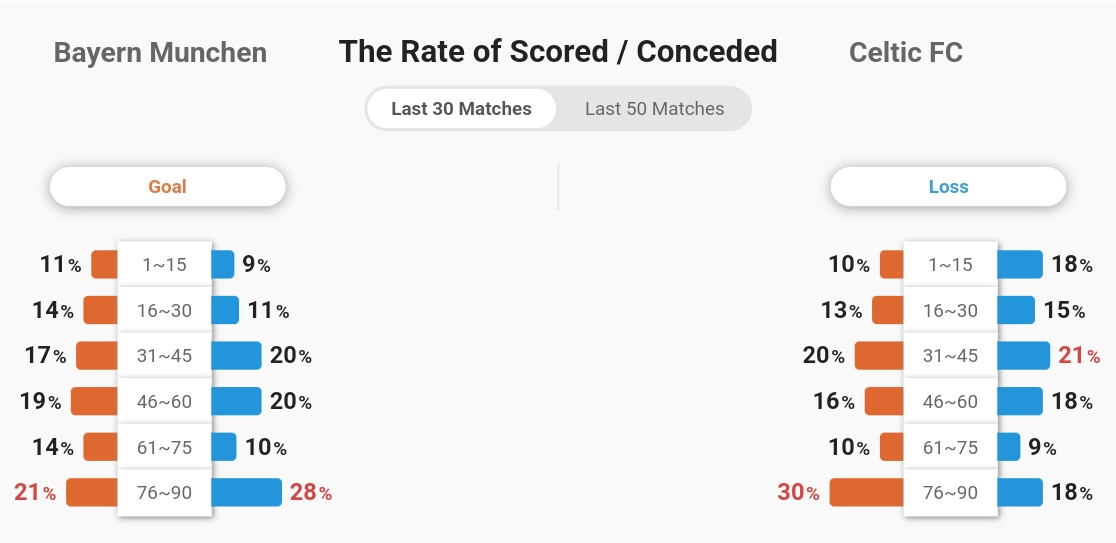Click The Rate of Scored / Conceded heading
The width and height of the screenshot is (1116, 543).
coord(557,52)
